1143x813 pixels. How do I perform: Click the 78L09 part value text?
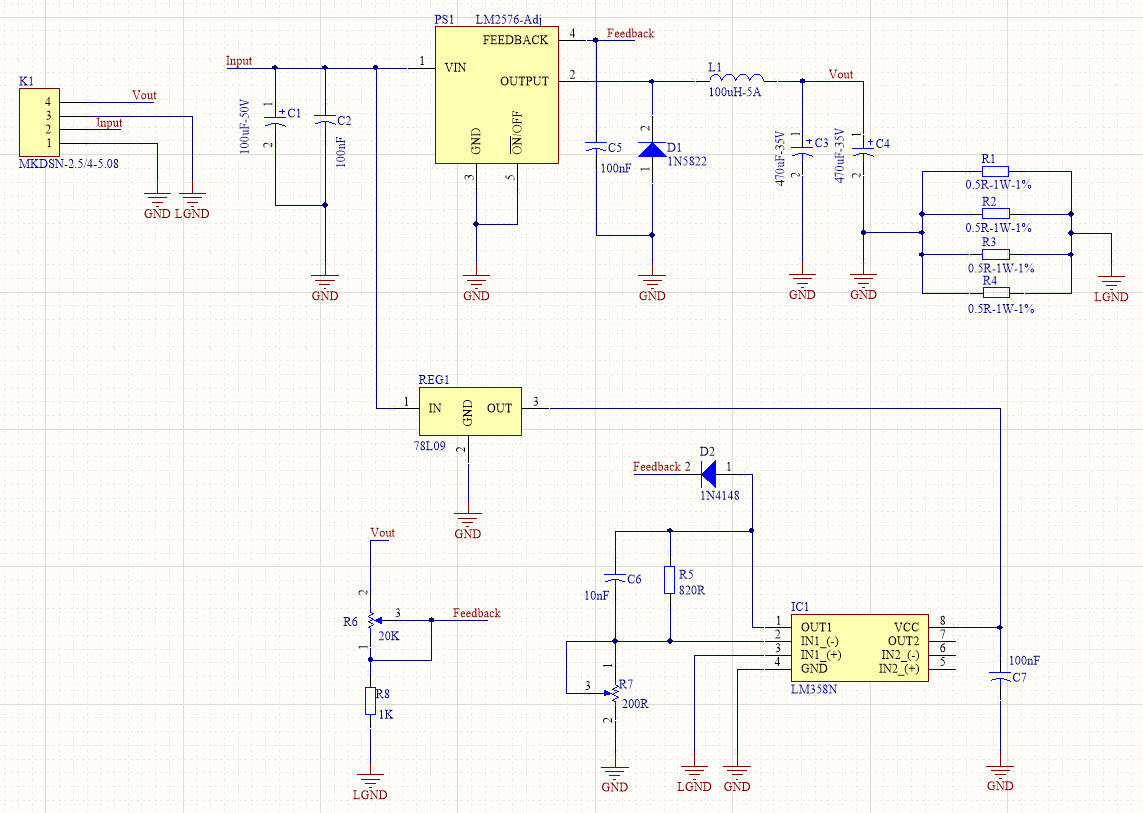pyautogui.click(x=429, y=446)
